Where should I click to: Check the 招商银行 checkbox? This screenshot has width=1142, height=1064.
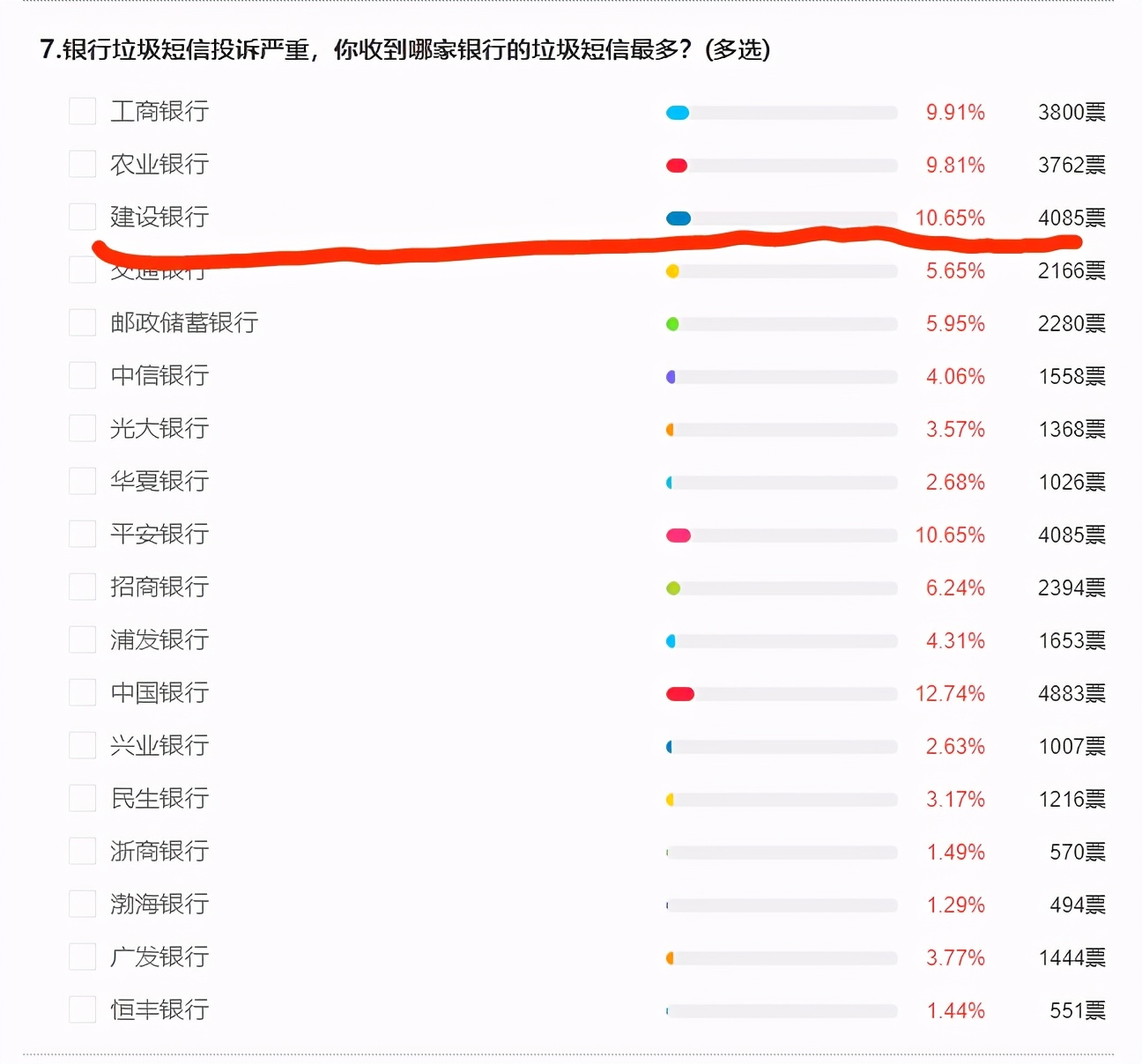click(81, 587)
